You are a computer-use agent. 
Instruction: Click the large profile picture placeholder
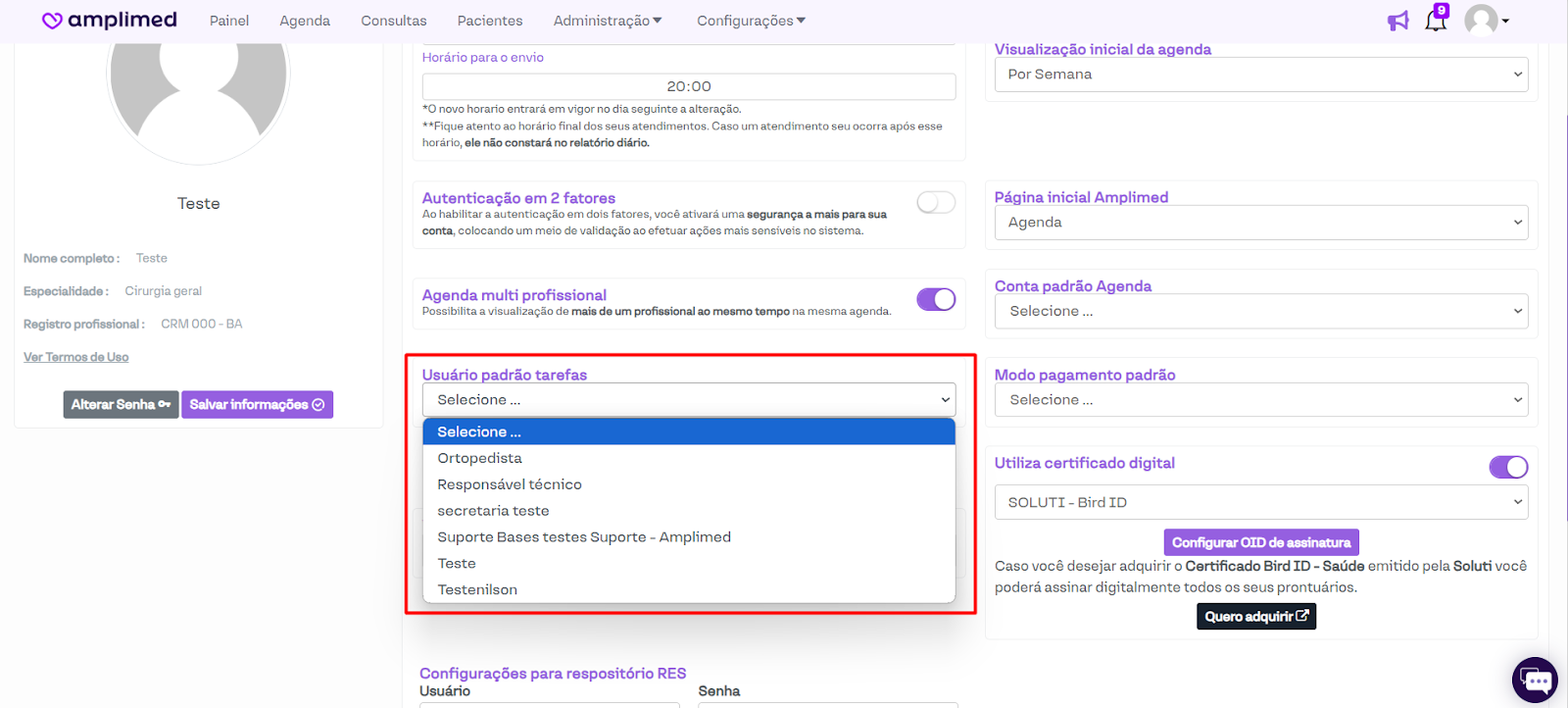coord(198,83)
